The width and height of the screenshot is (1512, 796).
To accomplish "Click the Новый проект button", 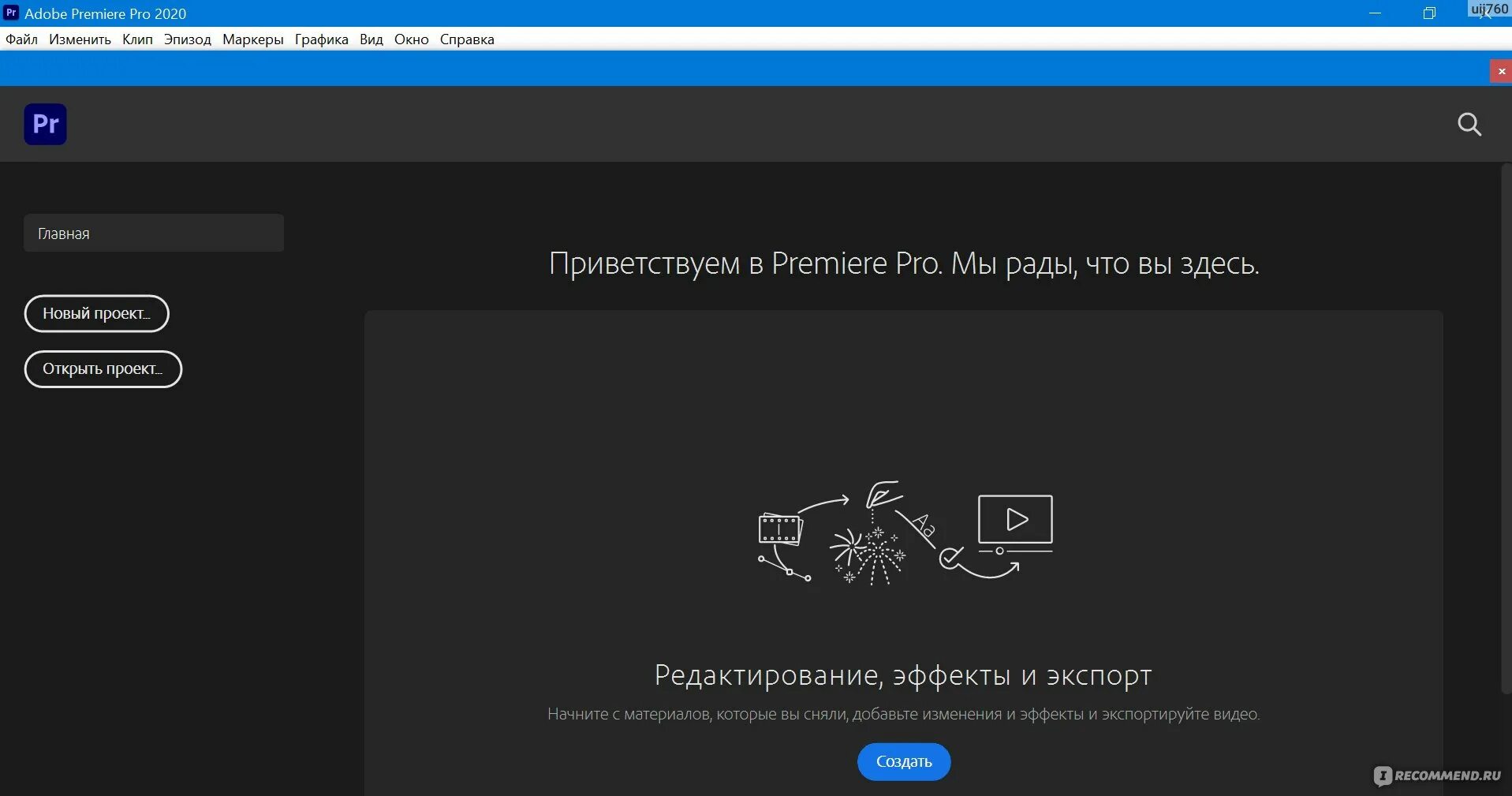I will [96, 313].
